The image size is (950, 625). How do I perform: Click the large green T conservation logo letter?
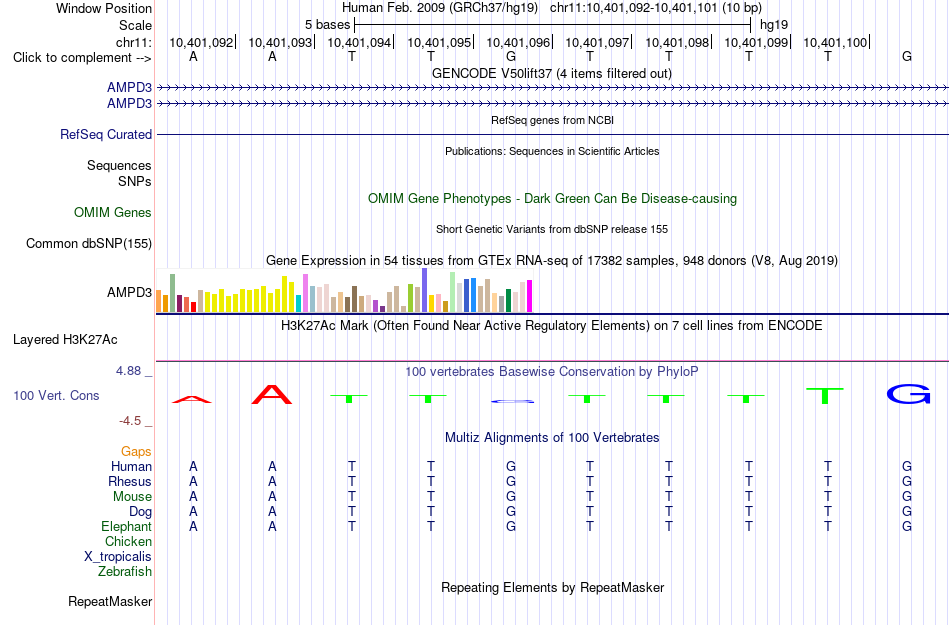[x=825, y=395]
